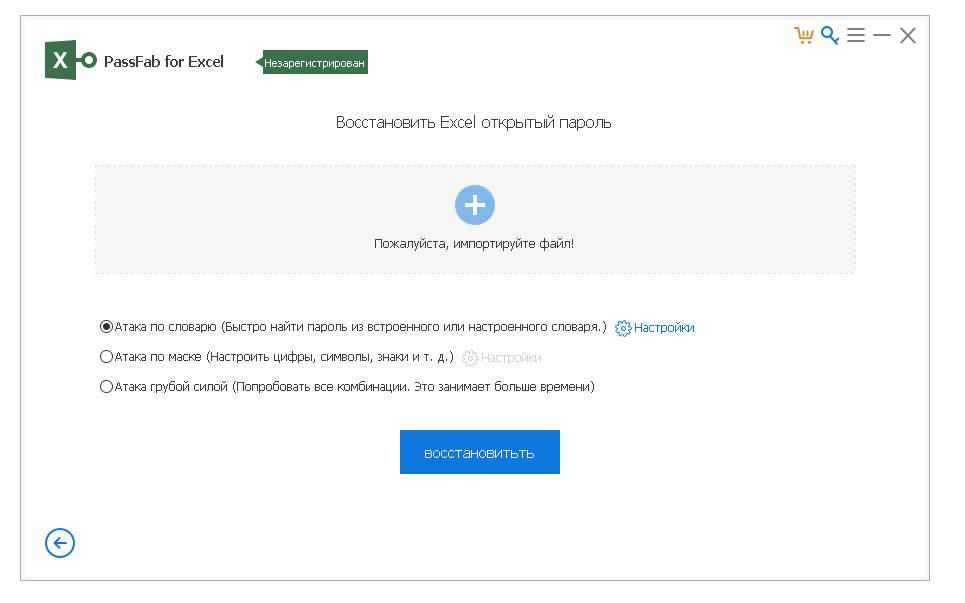Click the Восстановить button
The image size is (965, 603).
pos(479,452)
